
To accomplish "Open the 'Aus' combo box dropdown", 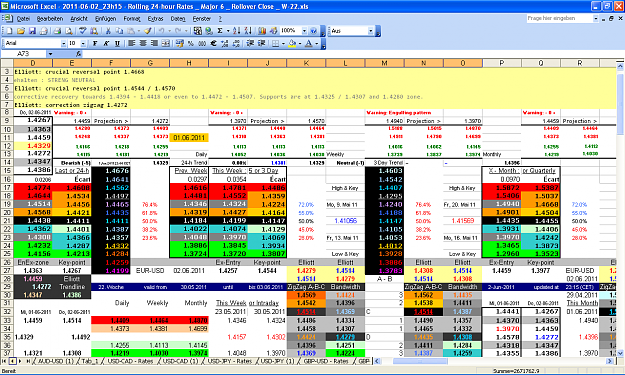I will pos(370,31).
